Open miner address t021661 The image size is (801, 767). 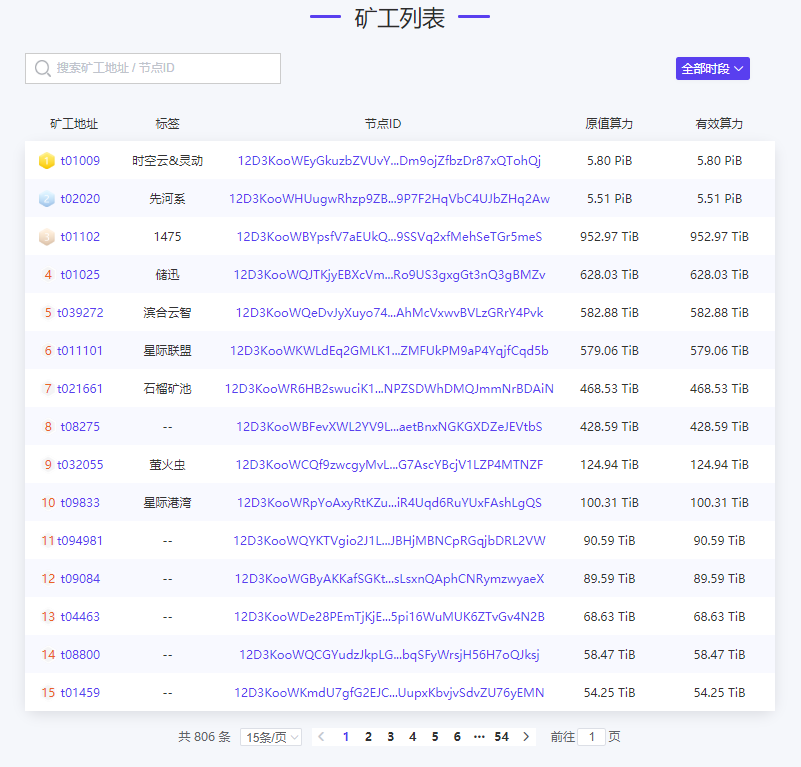pos(80,388)
